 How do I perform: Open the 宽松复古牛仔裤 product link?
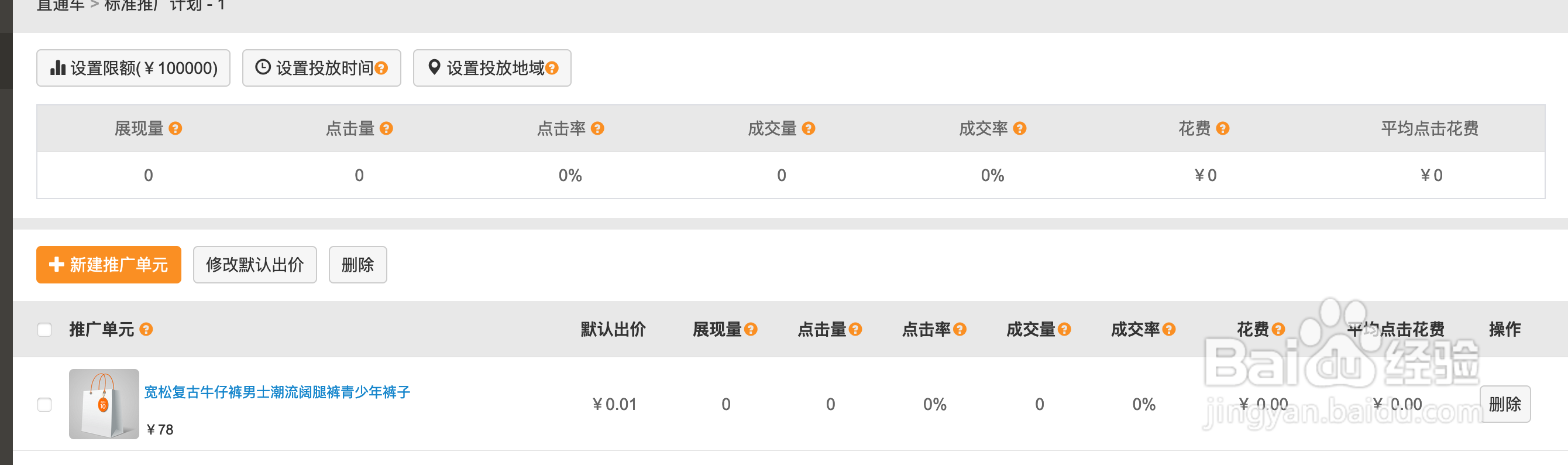coord(278,392)
